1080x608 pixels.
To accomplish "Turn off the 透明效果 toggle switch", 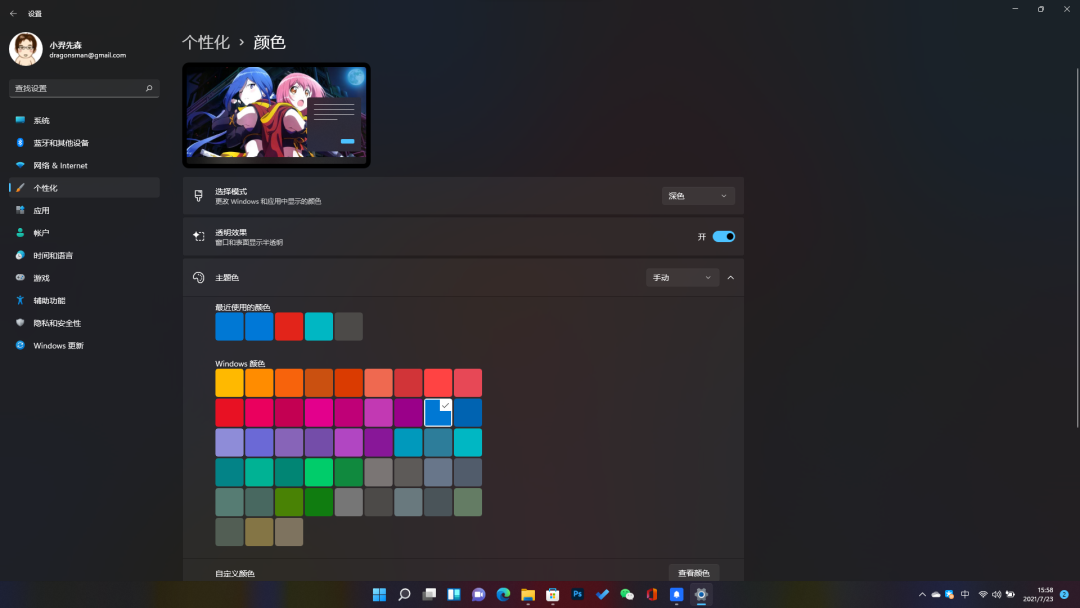I will tap(723, 237).
